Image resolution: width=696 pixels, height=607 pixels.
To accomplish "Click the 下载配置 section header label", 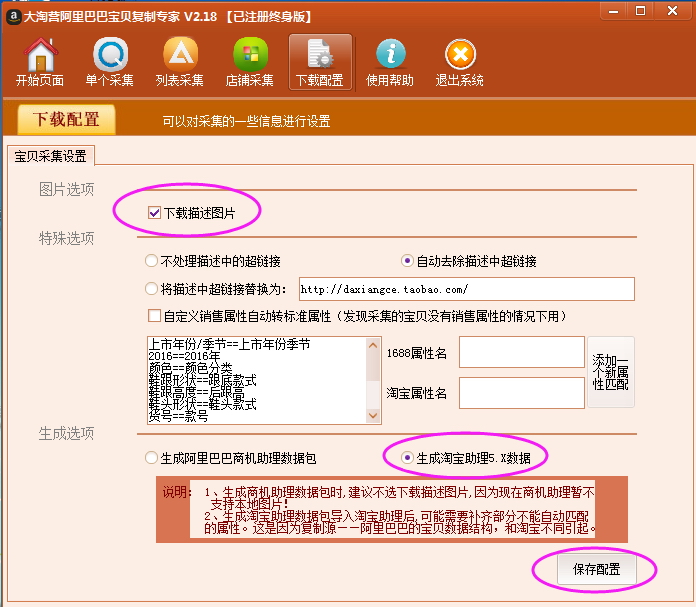I will [x=66, y=119].
